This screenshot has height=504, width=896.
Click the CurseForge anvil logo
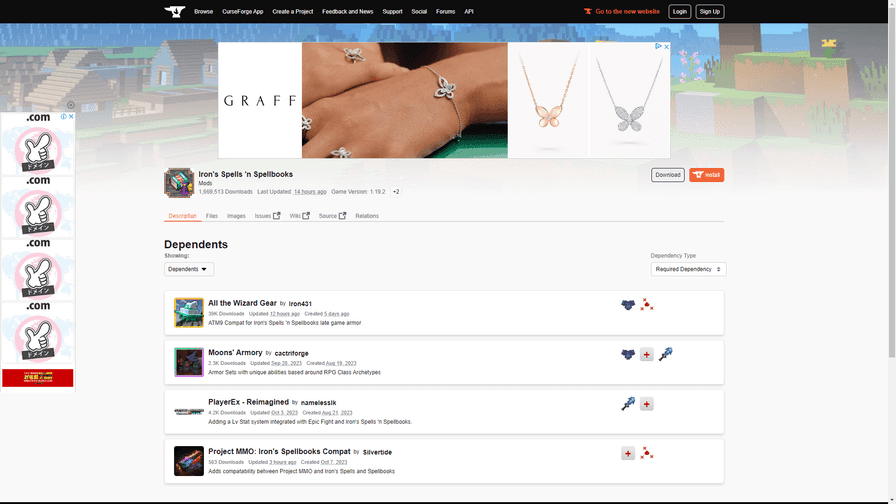[x=175, y=12]
